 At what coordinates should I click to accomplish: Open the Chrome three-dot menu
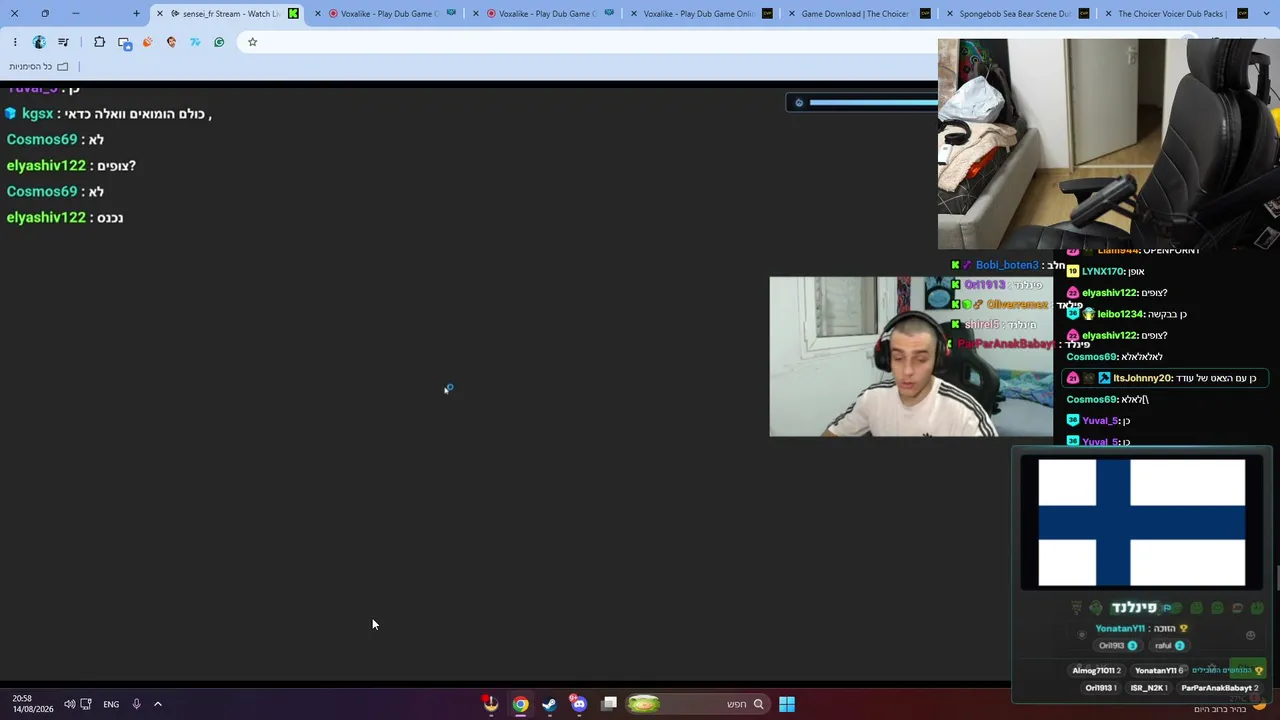[15, 42]
